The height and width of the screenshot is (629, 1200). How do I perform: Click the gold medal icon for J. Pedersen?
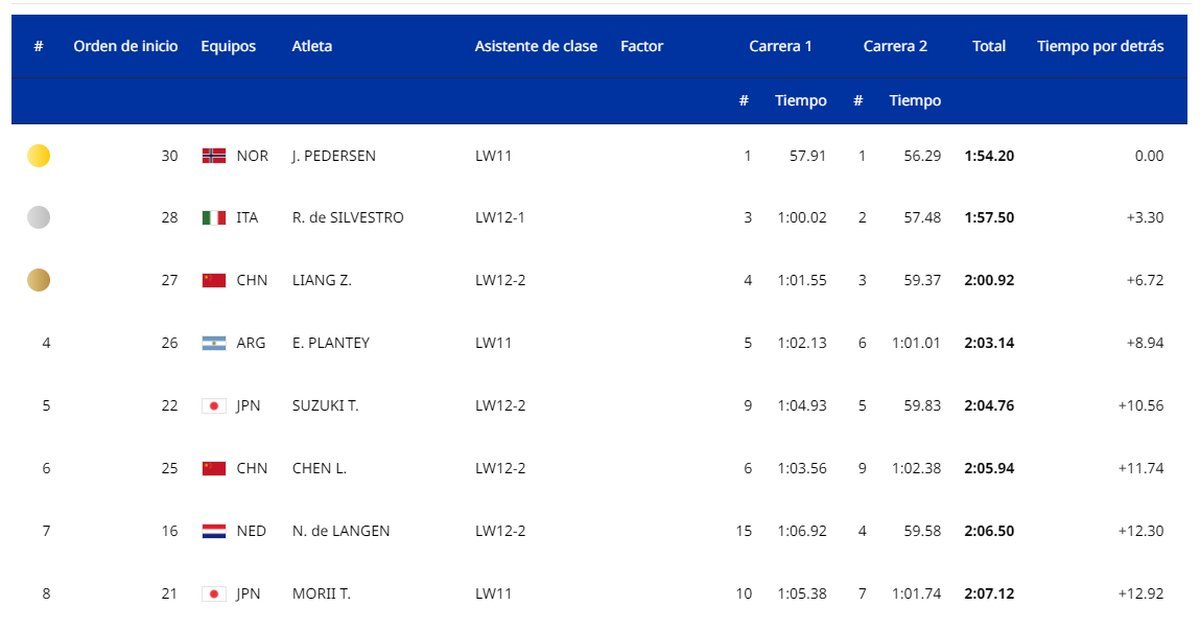tap(38, 156)
